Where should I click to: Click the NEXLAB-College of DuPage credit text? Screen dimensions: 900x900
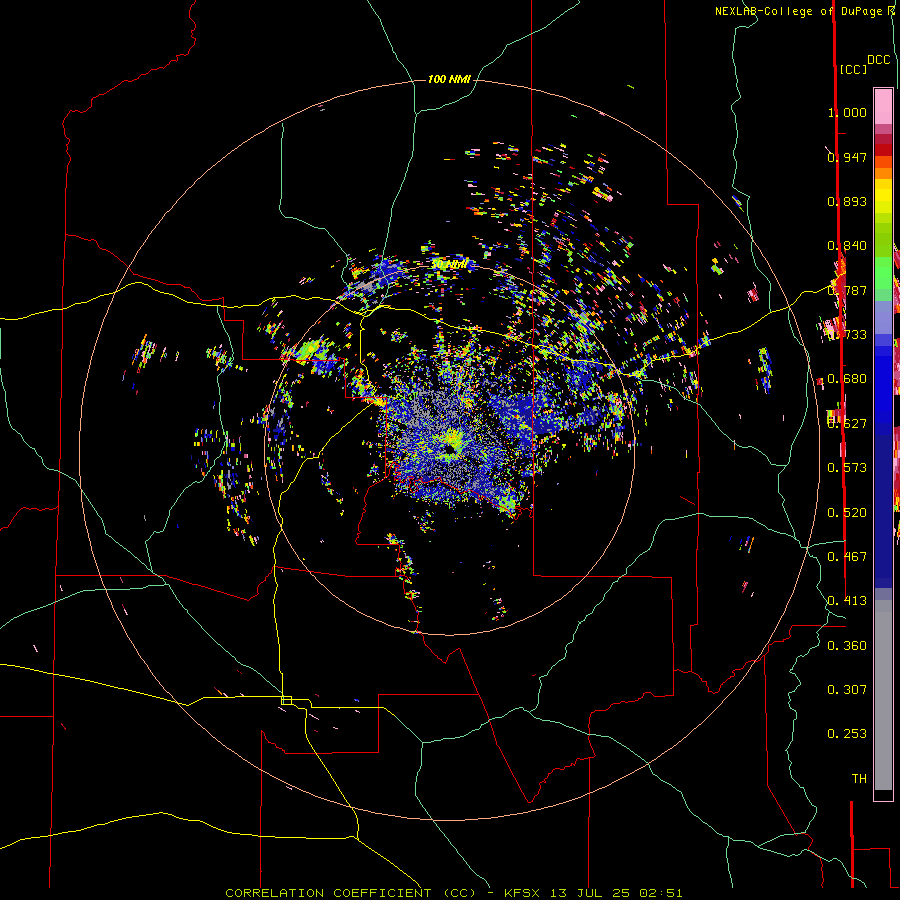(805, 11)
